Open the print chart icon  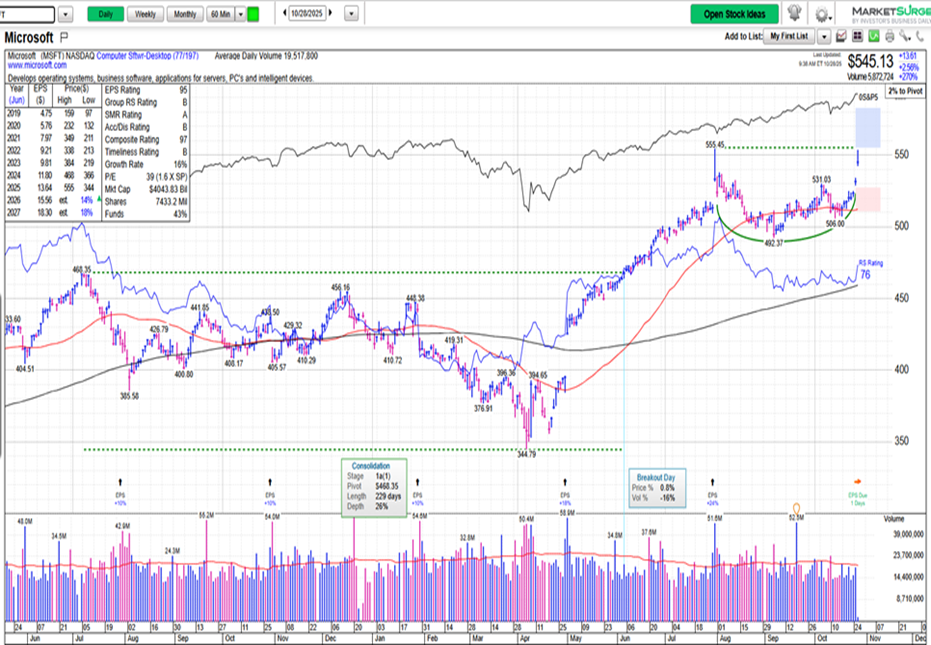[890, 36]
